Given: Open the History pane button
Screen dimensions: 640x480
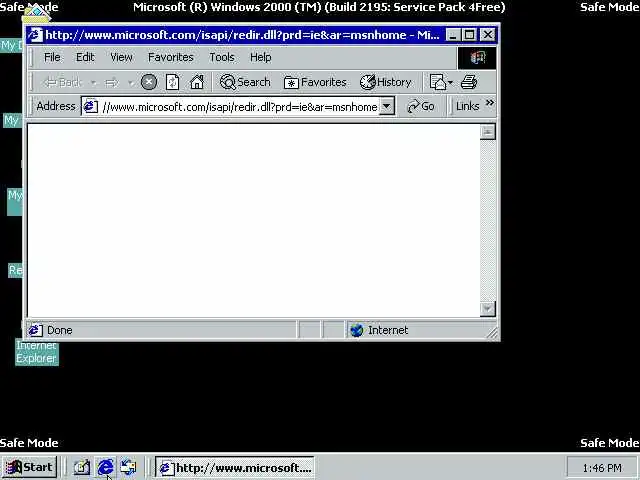Looking at the screenshot, I should pyautogui.click(x=385, y=82).
